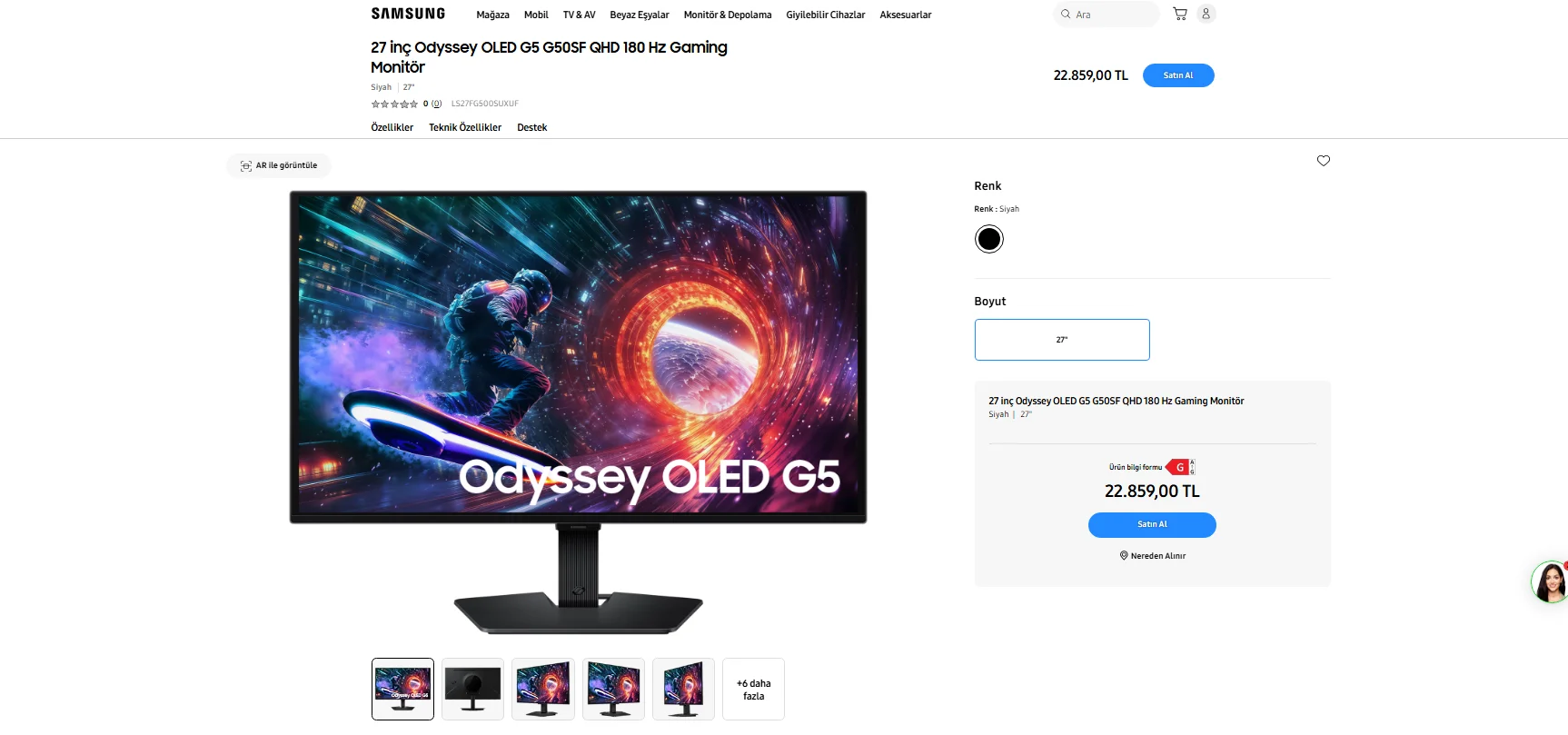Open the user account icon
This screenshot has height=735, width=1568.
tap(1206, 14)
